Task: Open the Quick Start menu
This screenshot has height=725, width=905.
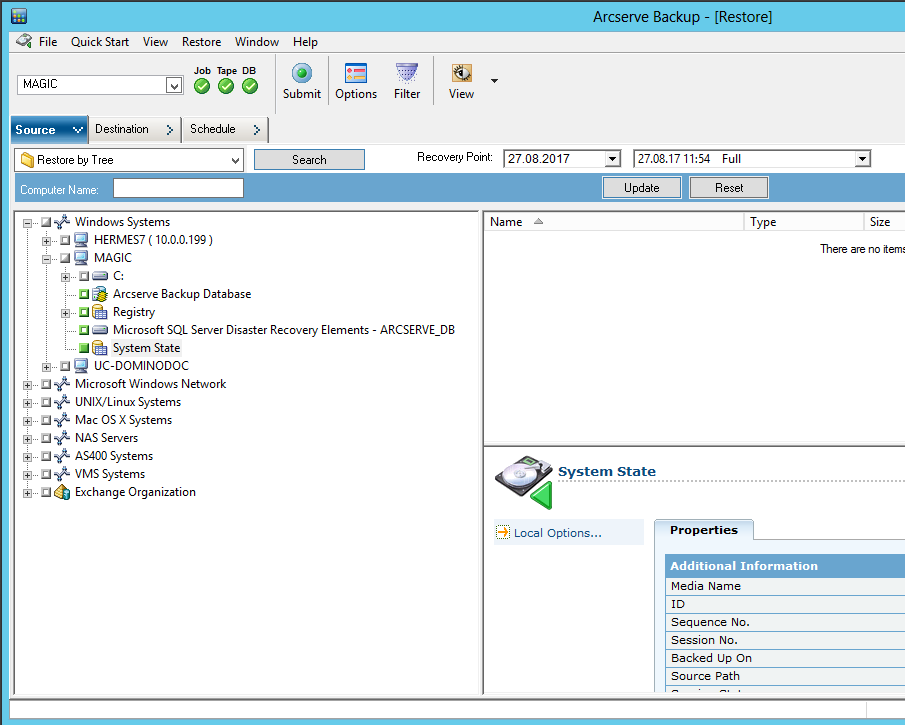Action: (x=100, y=42)
